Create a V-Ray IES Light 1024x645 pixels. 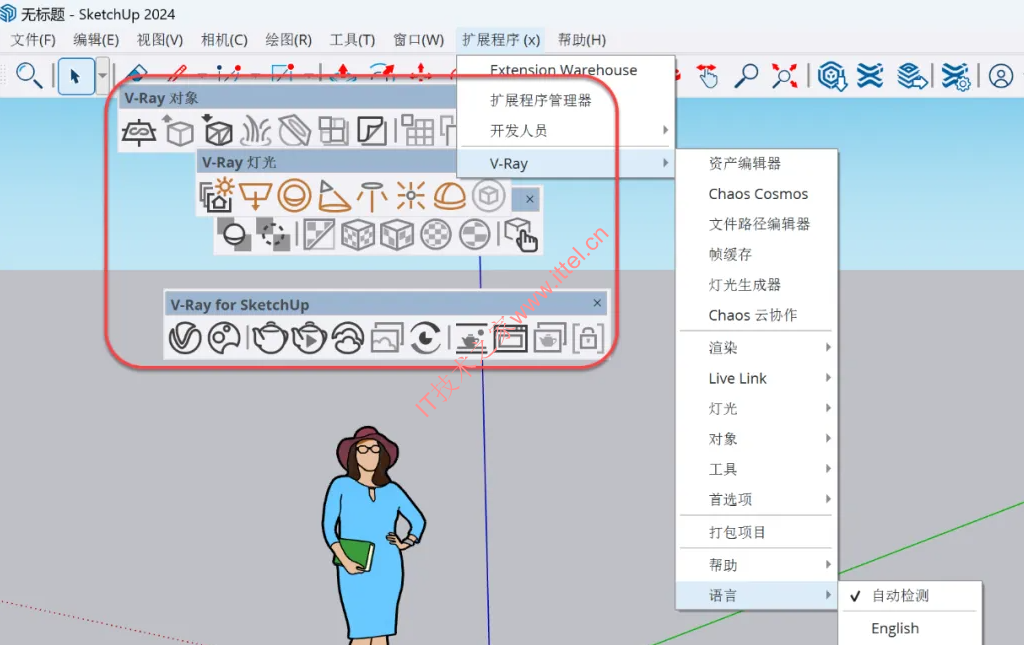click(372, 196)
